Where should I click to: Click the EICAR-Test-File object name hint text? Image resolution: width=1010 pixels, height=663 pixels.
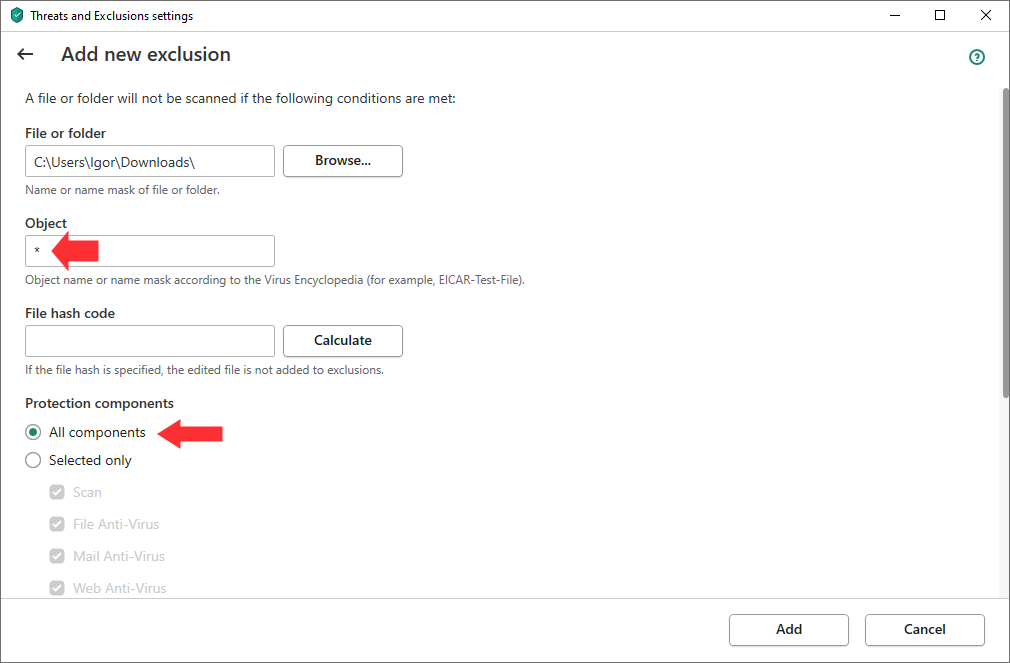(275, 280)
